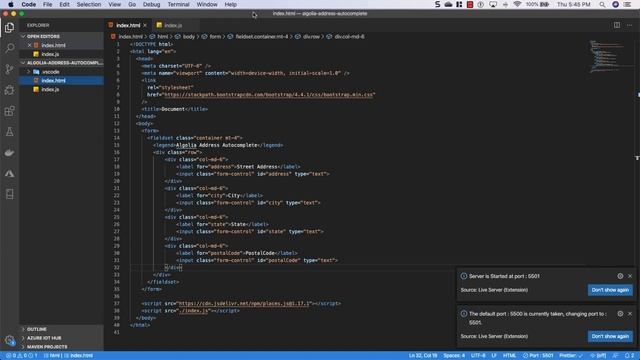Collapse the ALGOLIA-ADDRESS-AUTOCOMPLETE folder section
640x360 pixels.
[62, 63]
